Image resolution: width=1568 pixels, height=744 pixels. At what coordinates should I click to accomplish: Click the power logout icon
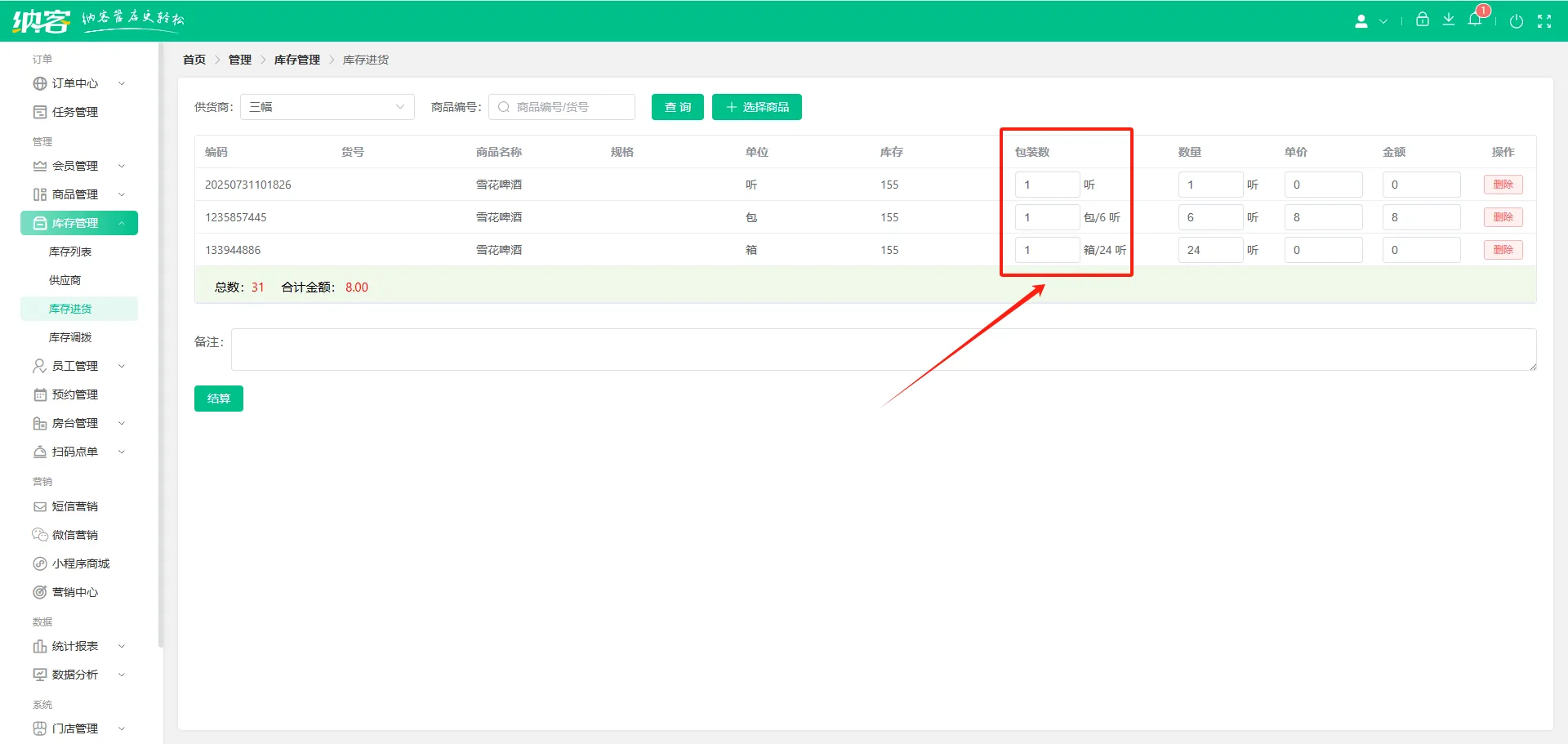pos(1517,21)
